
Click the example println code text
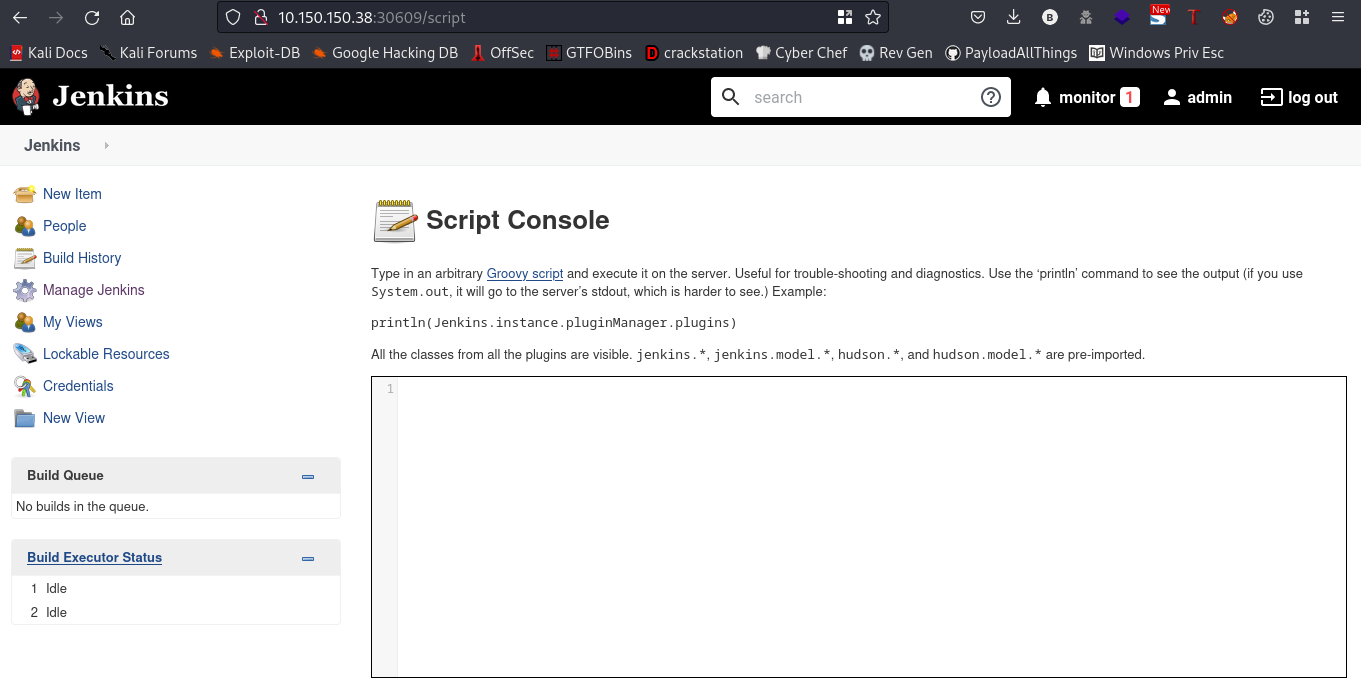553,323
